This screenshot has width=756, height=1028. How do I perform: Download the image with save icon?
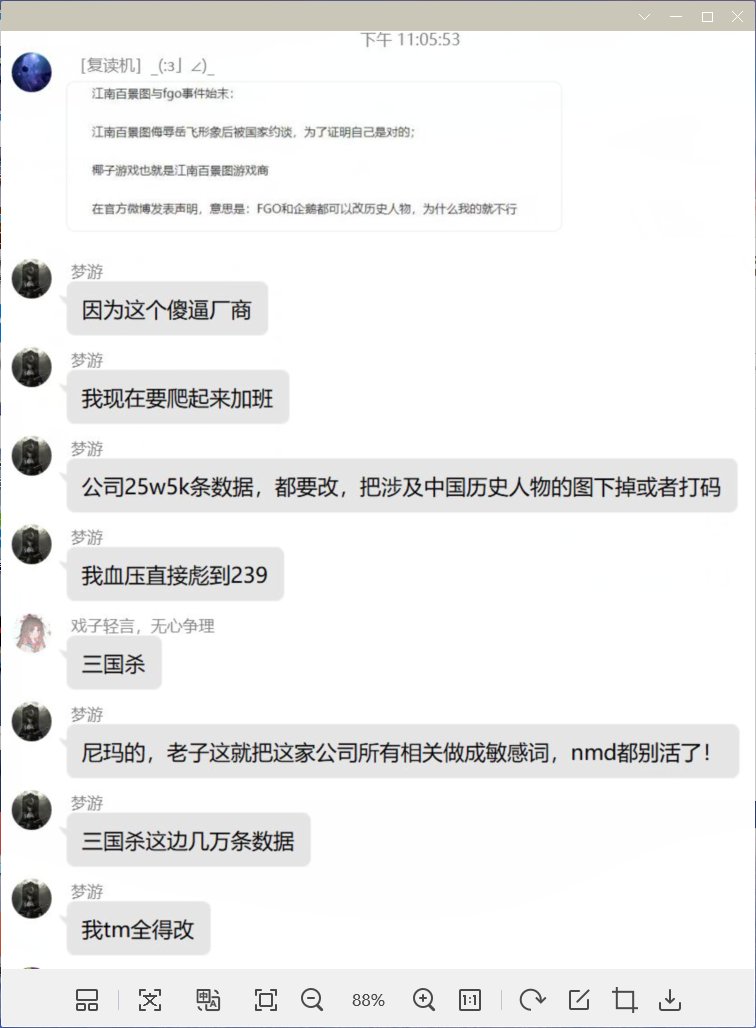tap(669, 1000)
